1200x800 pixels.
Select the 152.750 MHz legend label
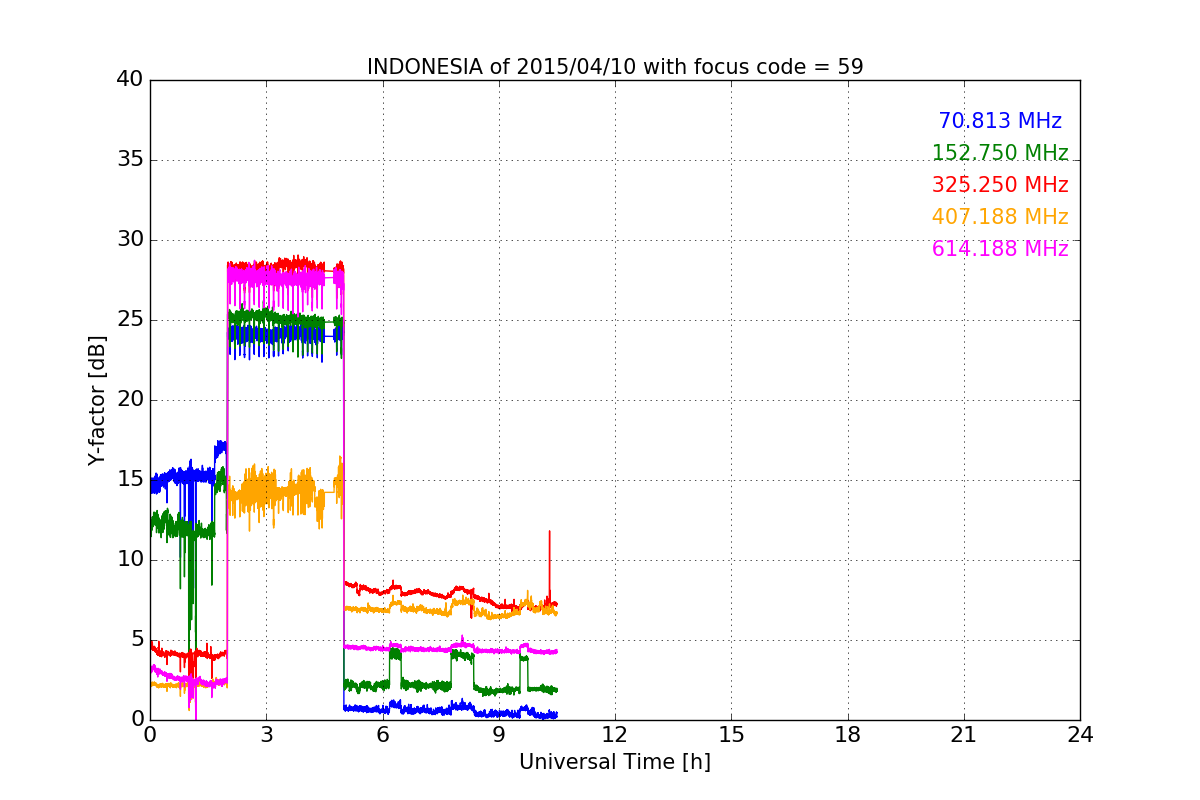[x=1000, y=153]
